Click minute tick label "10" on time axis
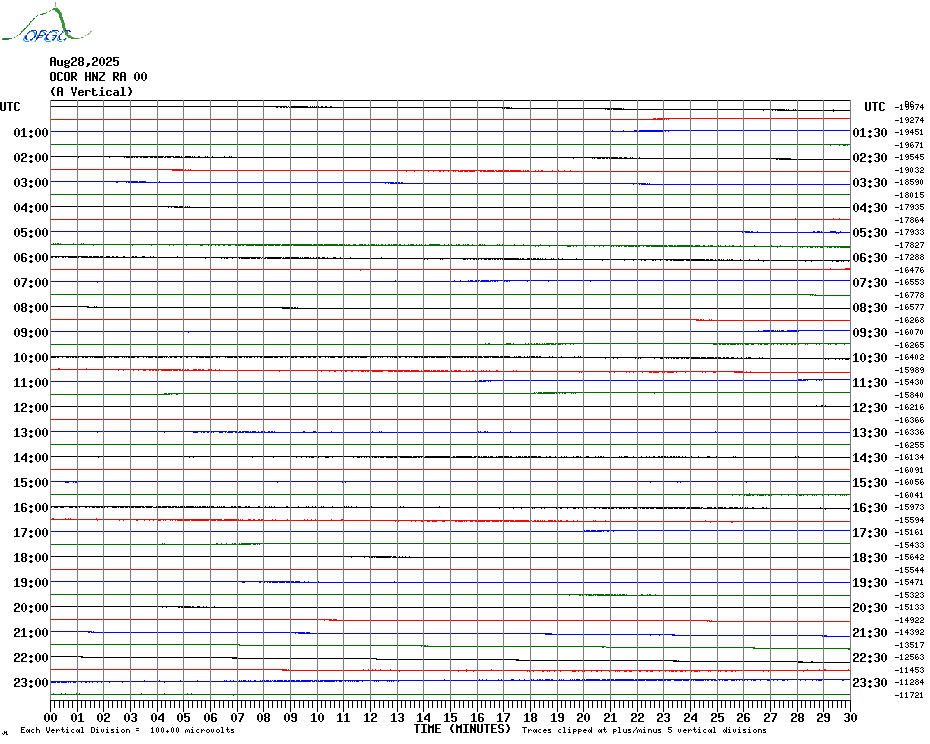The image size is (930, 744). click(317, 718)
